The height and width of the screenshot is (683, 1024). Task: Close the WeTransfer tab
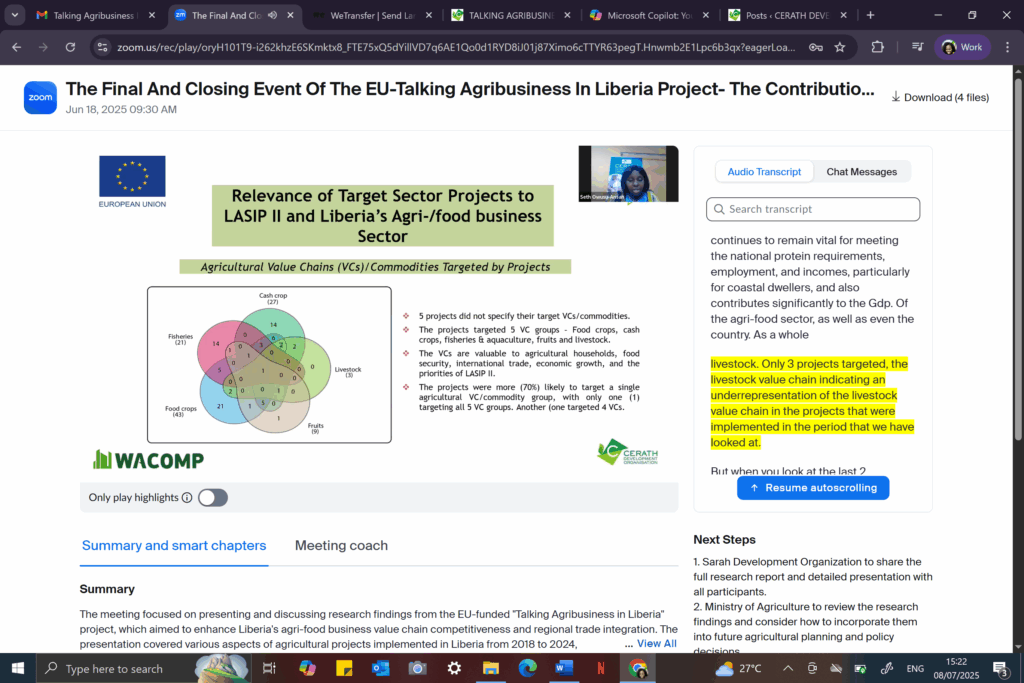pos(428,15)
